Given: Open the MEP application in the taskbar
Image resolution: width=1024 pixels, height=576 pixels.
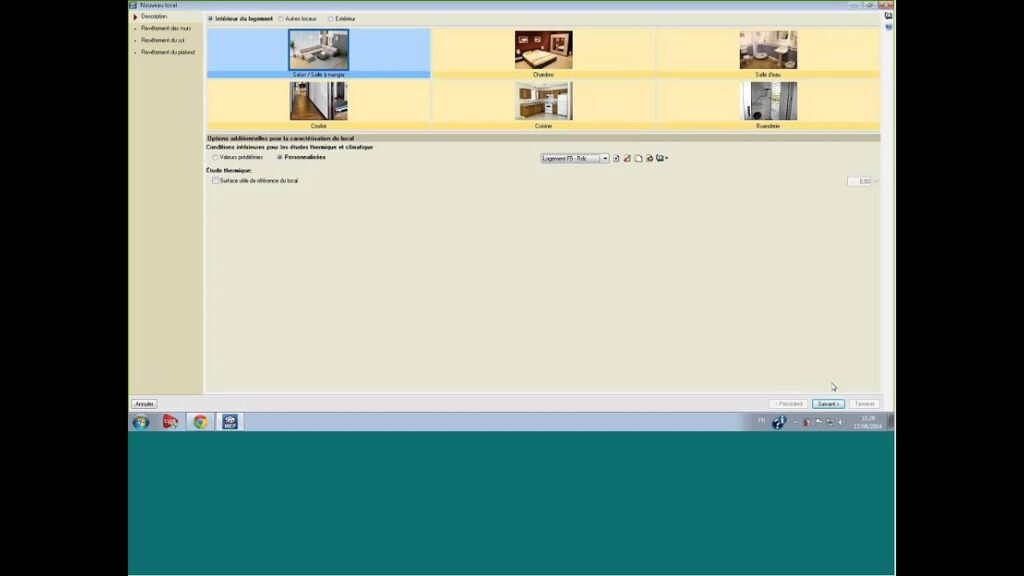Looking at the screenshot, I should tap(230, 422).
